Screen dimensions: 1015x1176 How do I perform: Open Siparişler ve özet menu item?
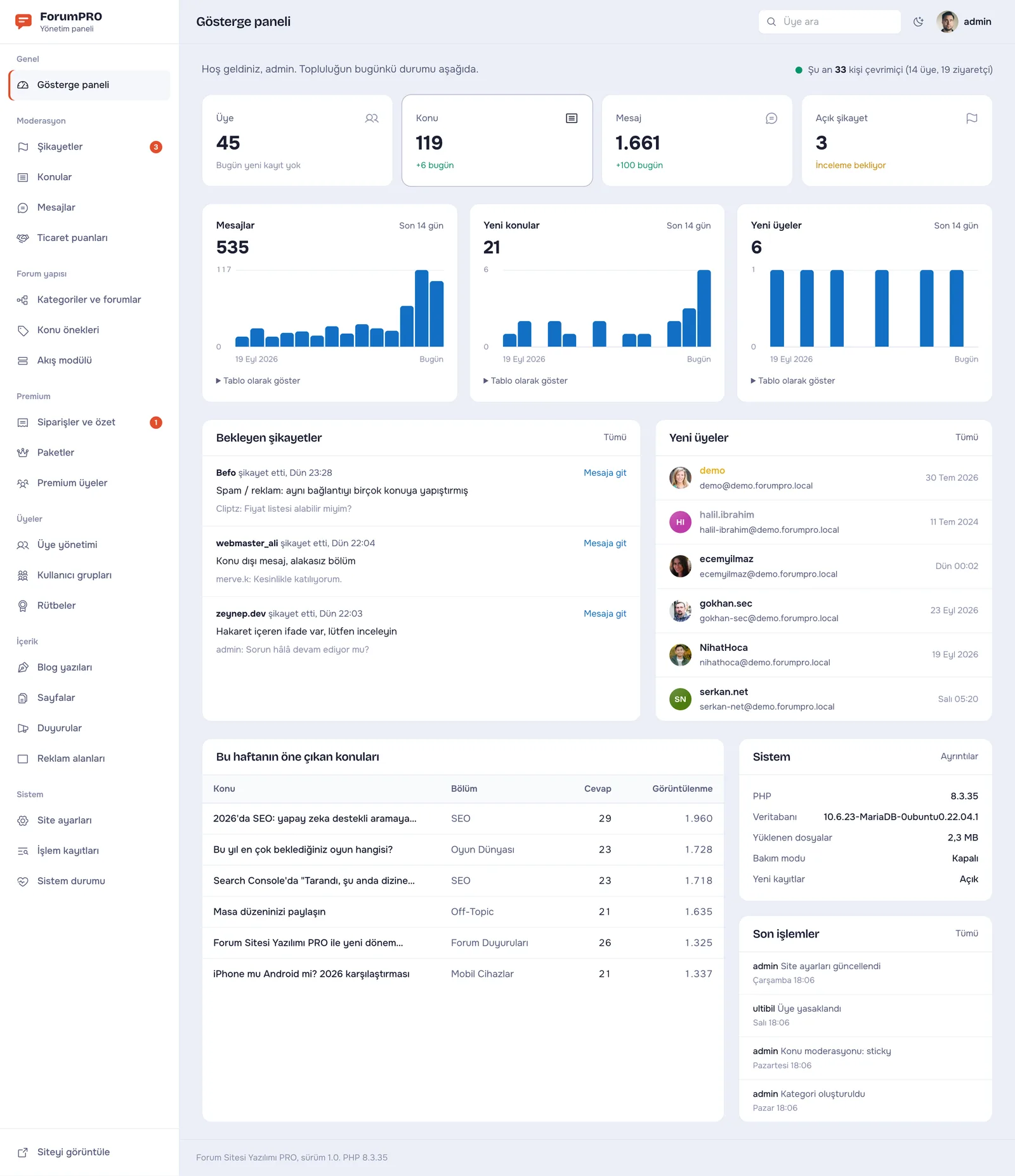coord(89,422)
